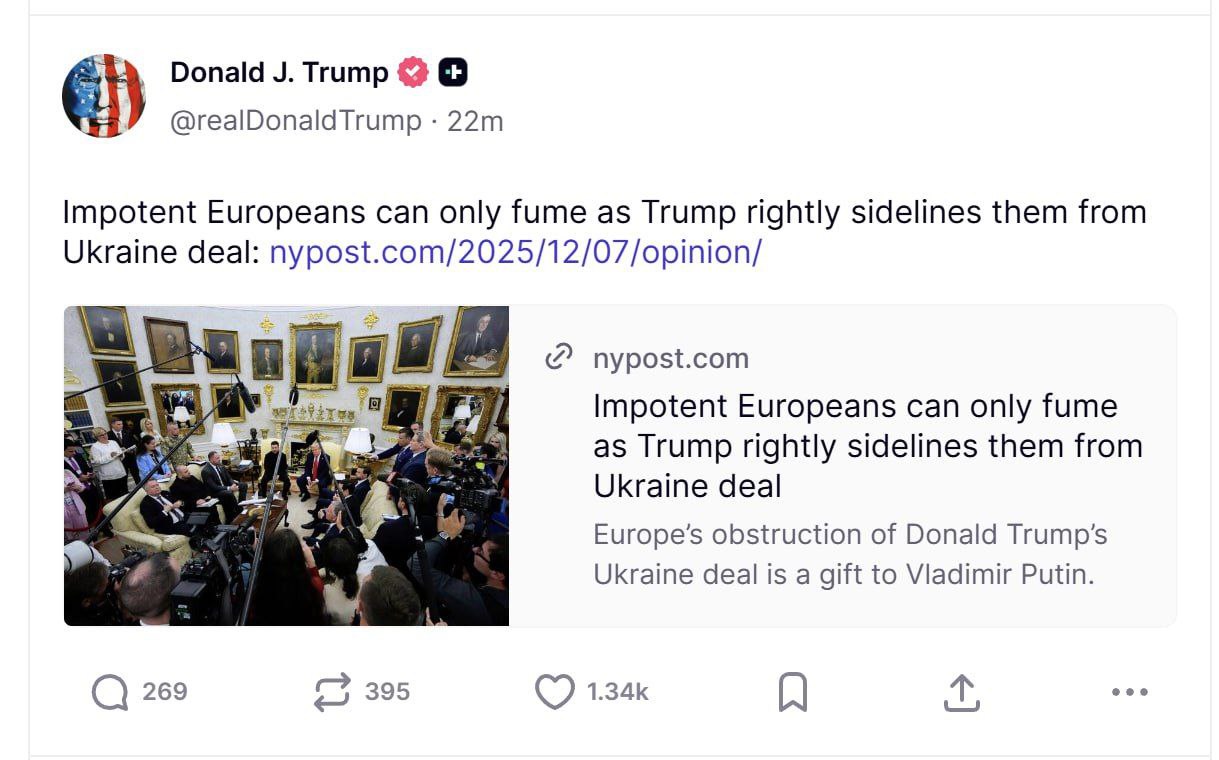Click Donald J. Trump's profile avatar

click(104, 95)
